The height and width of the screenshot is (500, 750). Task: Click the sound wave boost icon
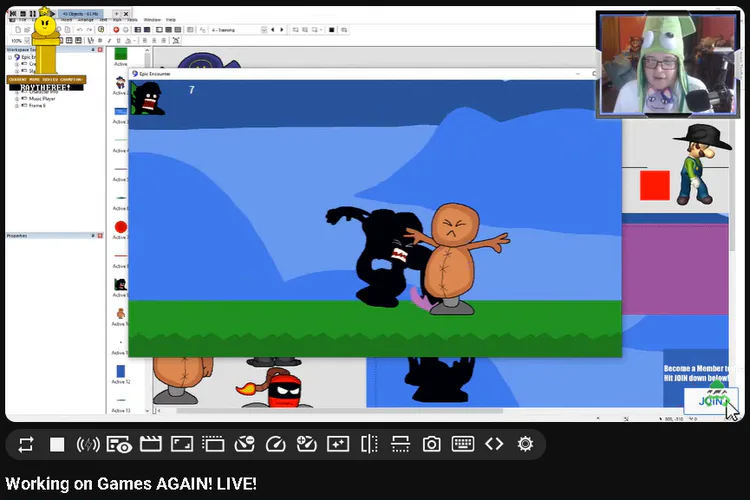(x=88, y=444)
